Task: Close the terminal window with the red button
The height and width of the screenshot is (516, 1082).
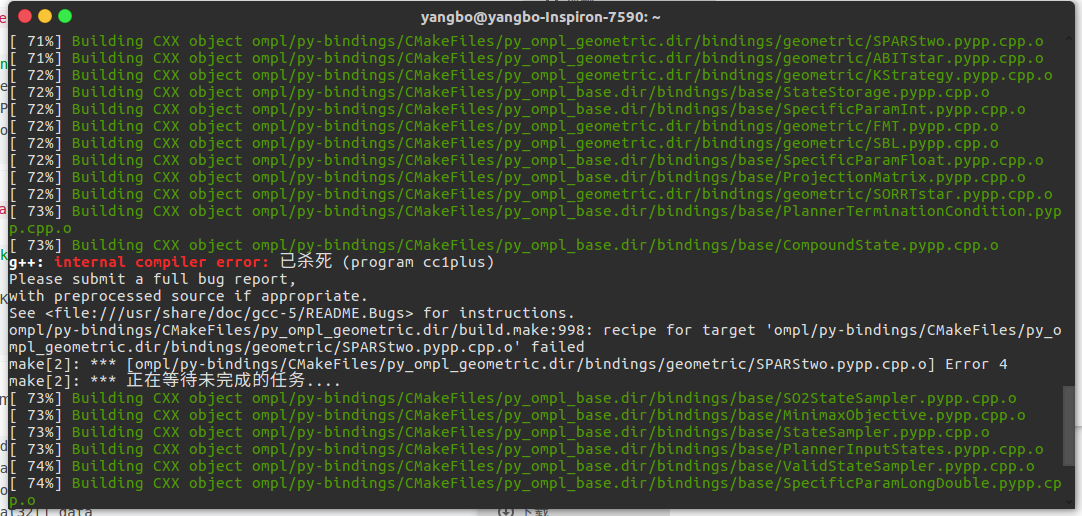Action: [x=25, y=16]
